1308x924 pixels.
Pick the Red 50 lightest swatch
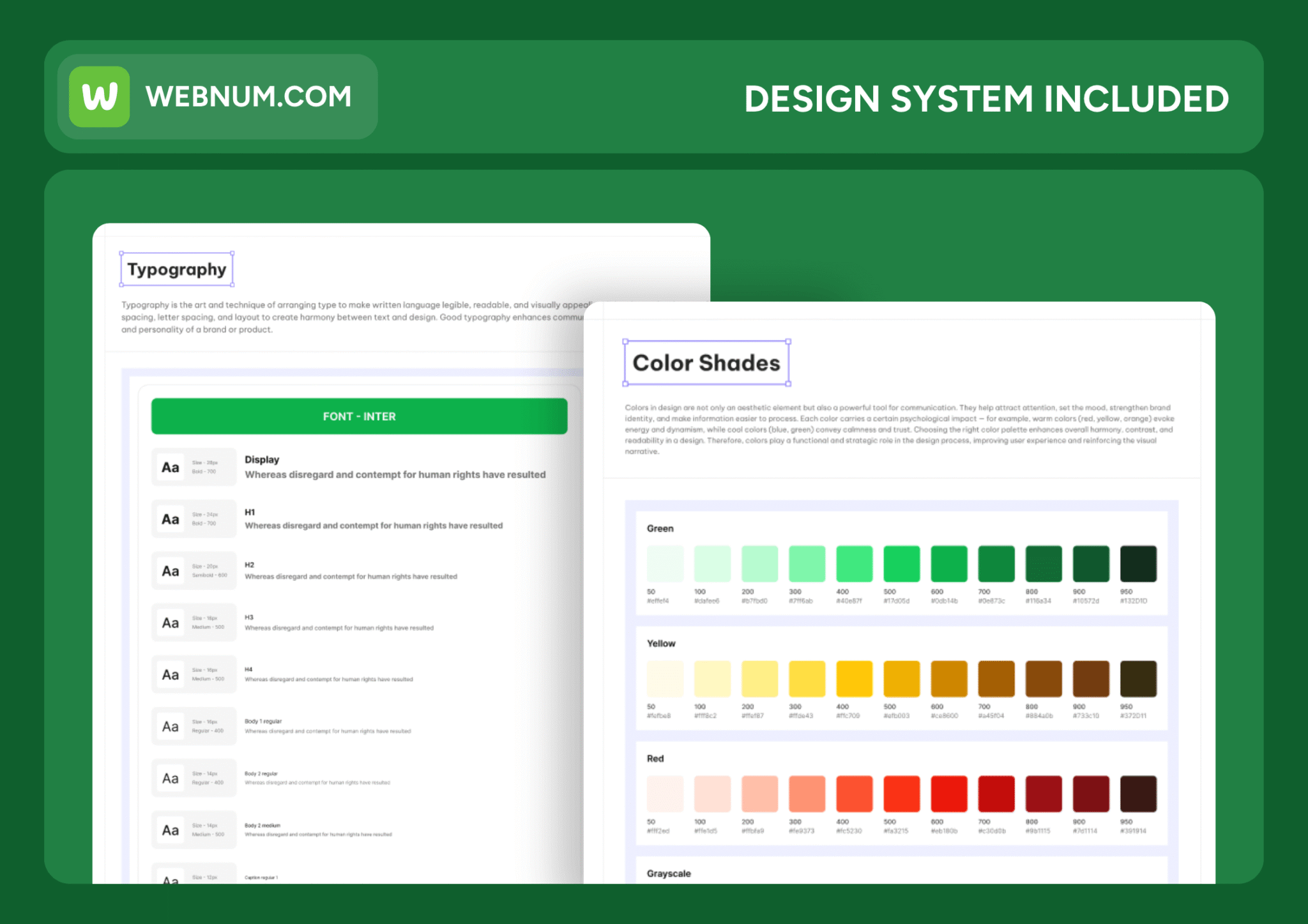tap(665, 794)
